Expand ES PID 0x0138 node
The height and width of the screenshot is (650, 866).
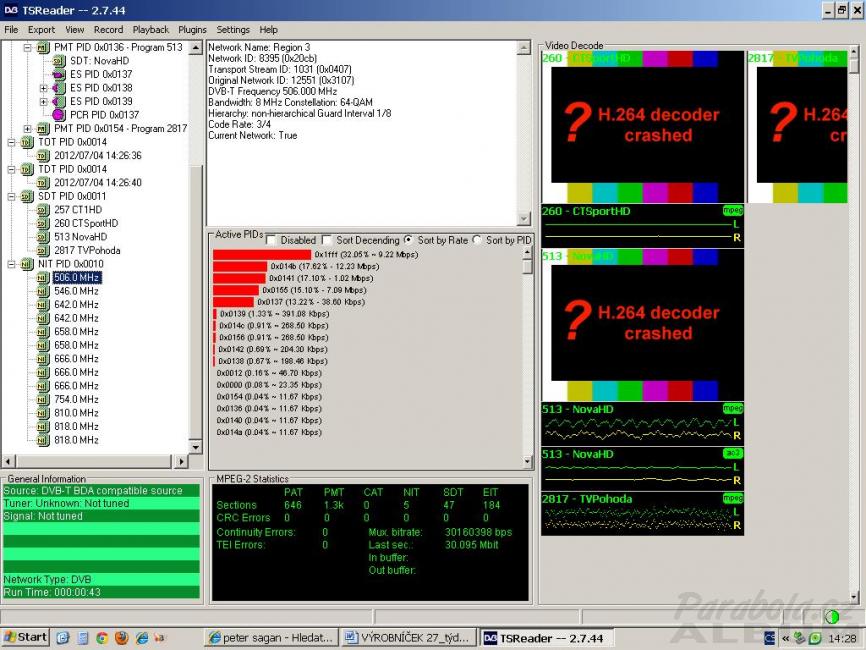pyautogui.click(x=44, y=88)
